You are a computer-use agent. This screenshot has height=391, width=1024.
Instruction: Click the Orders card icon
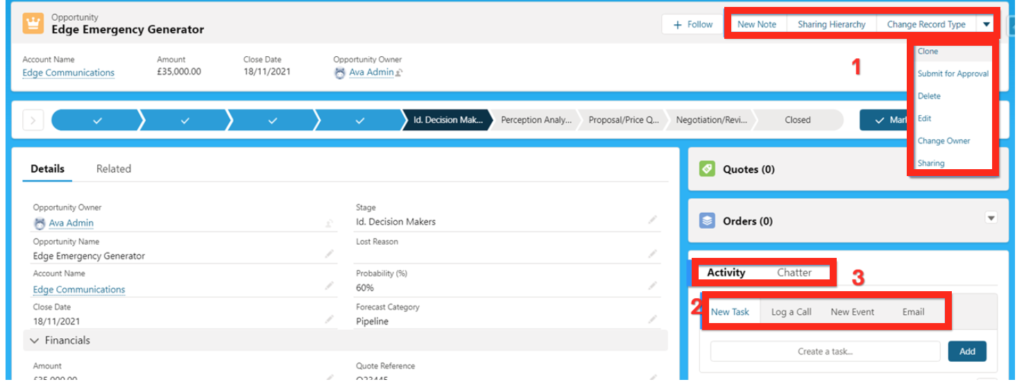(707, 221)
